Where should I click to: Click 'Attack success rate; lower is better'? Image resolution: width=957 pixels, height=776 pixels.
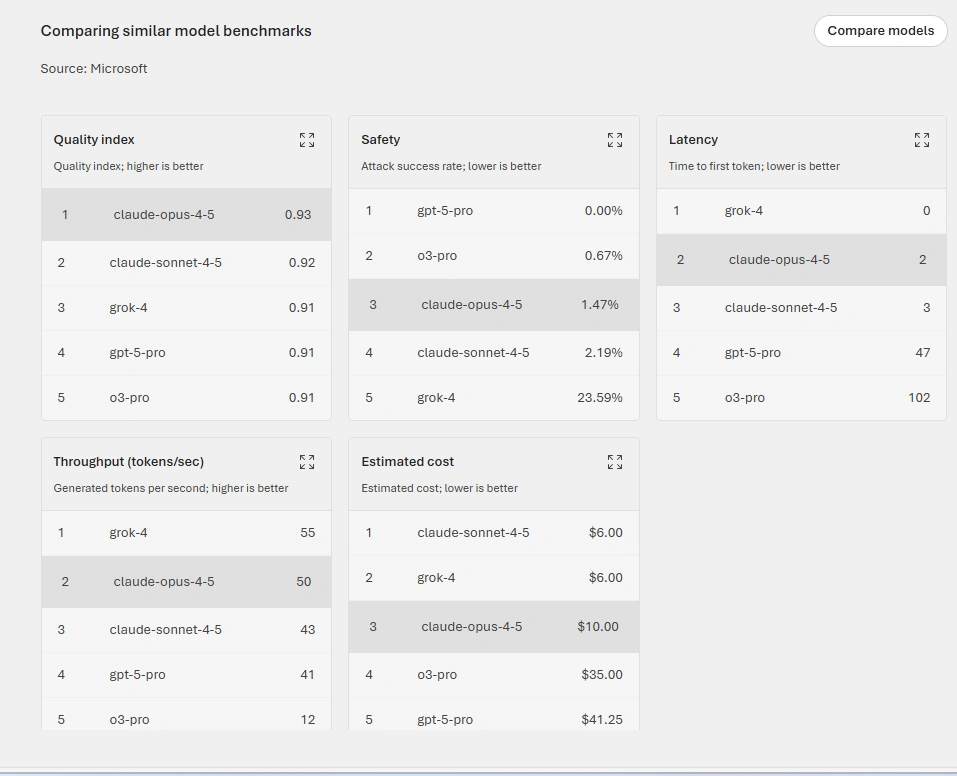(451, 166)
